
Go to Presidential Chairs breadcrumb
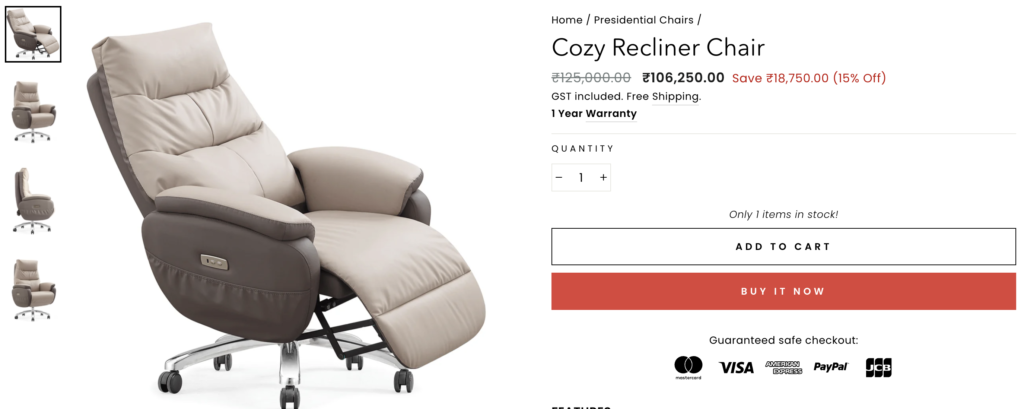point(643,20)
